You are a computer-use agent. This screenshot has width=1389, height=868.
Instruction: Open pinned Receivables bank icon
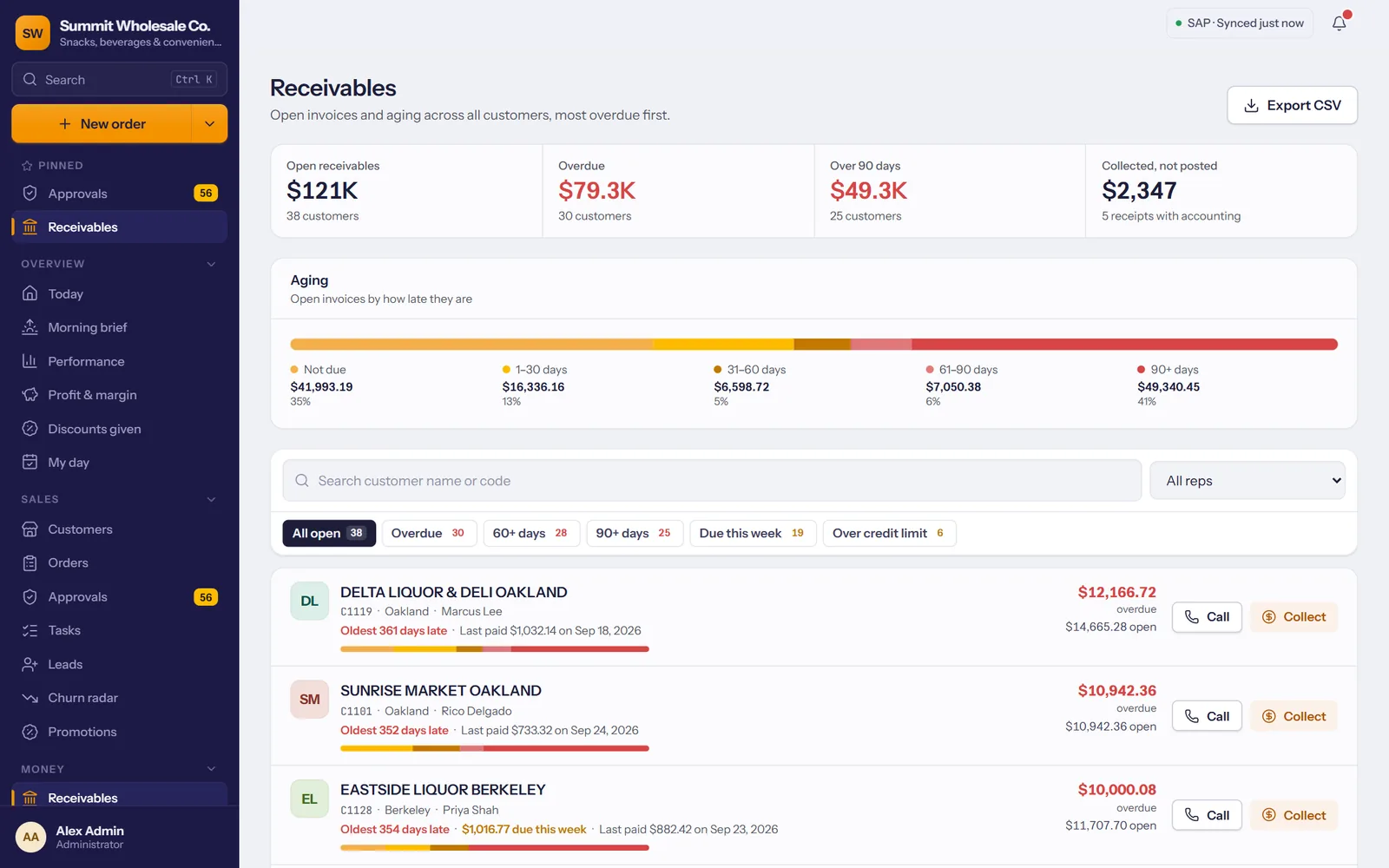[30, 227]
